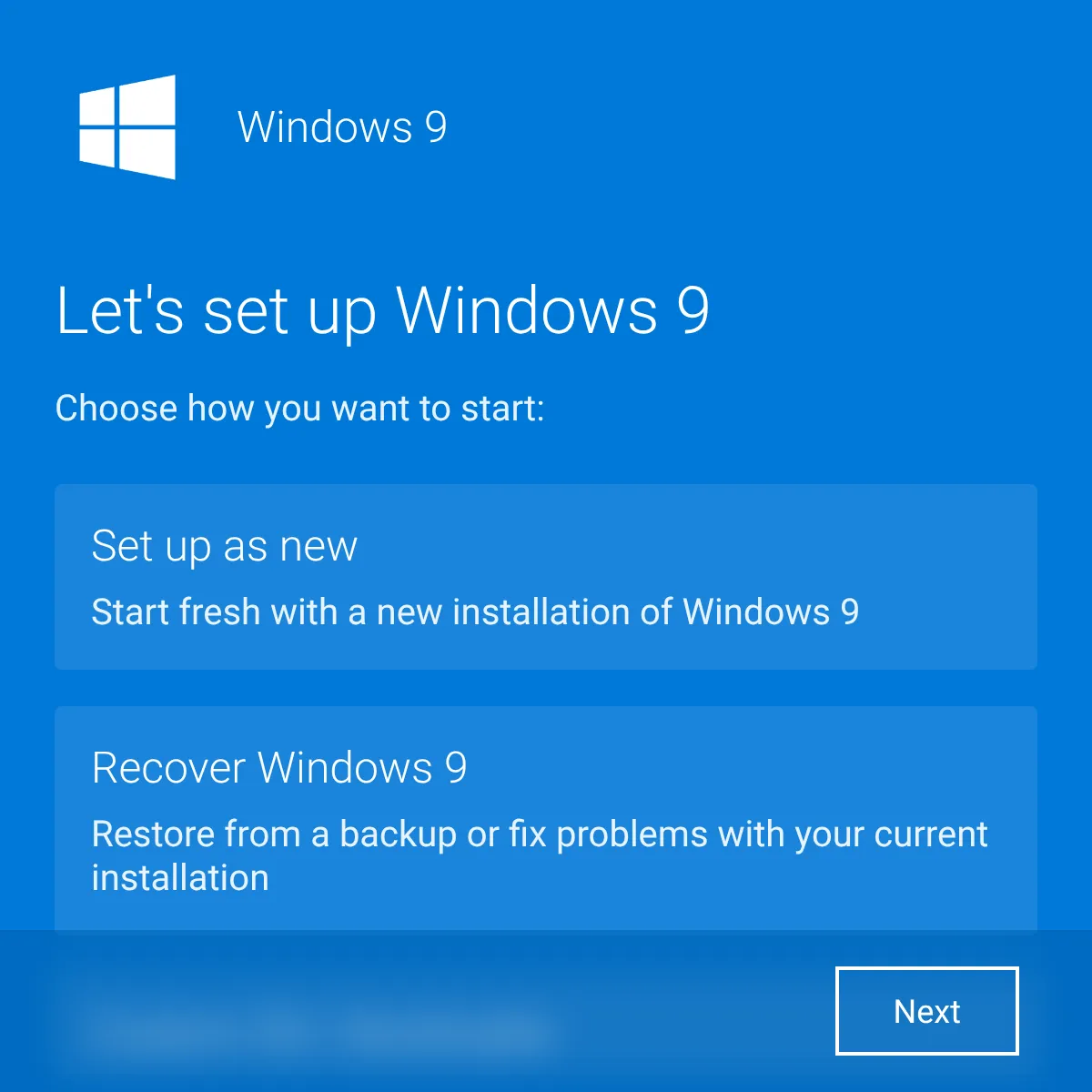Click the words "fix problems" in the recover option
This screenshot has height=1092, width=1092.
click(x=608, y=834)
